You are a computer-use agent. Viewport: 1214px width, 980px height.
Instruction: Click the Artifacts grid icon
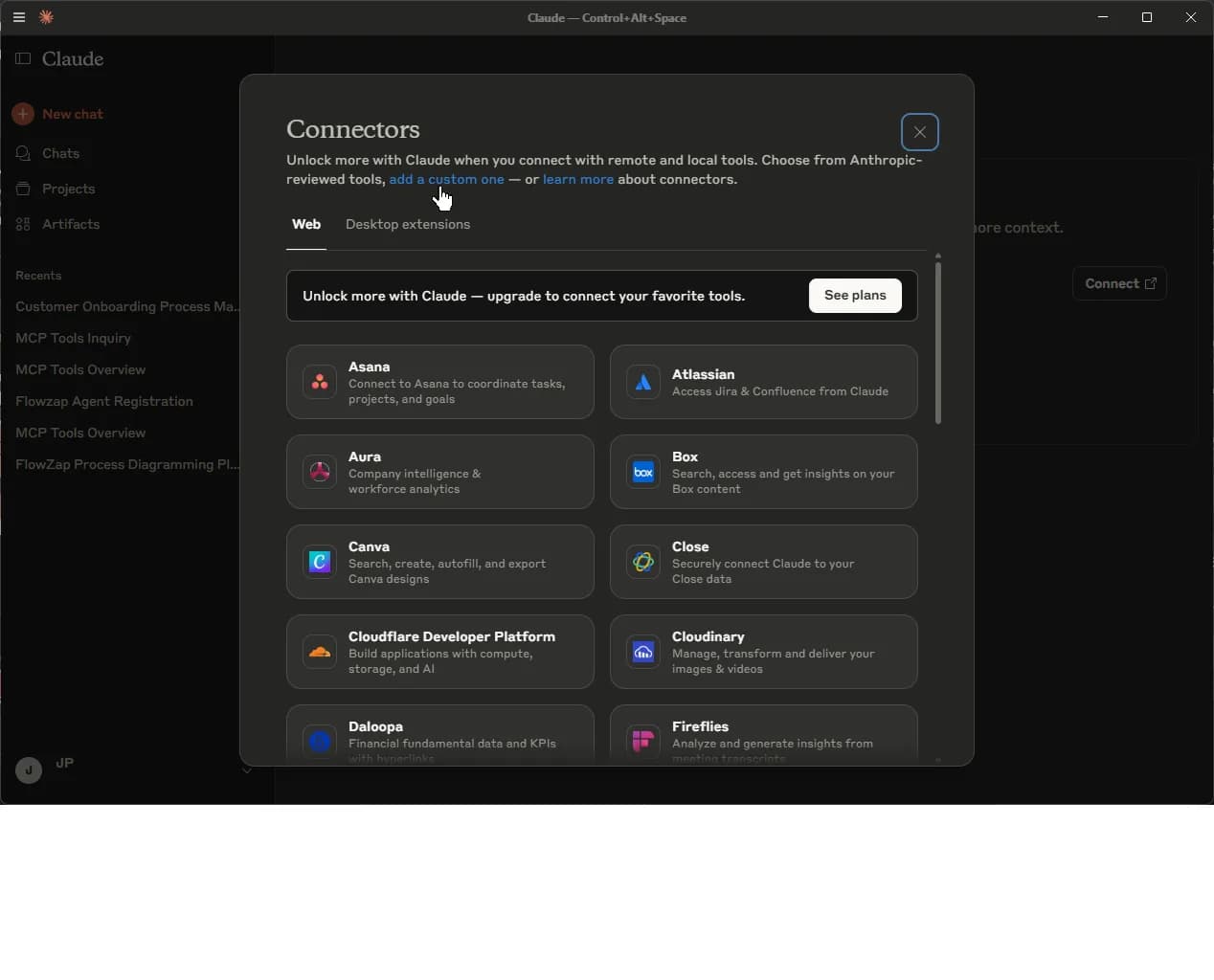[23, 224]
